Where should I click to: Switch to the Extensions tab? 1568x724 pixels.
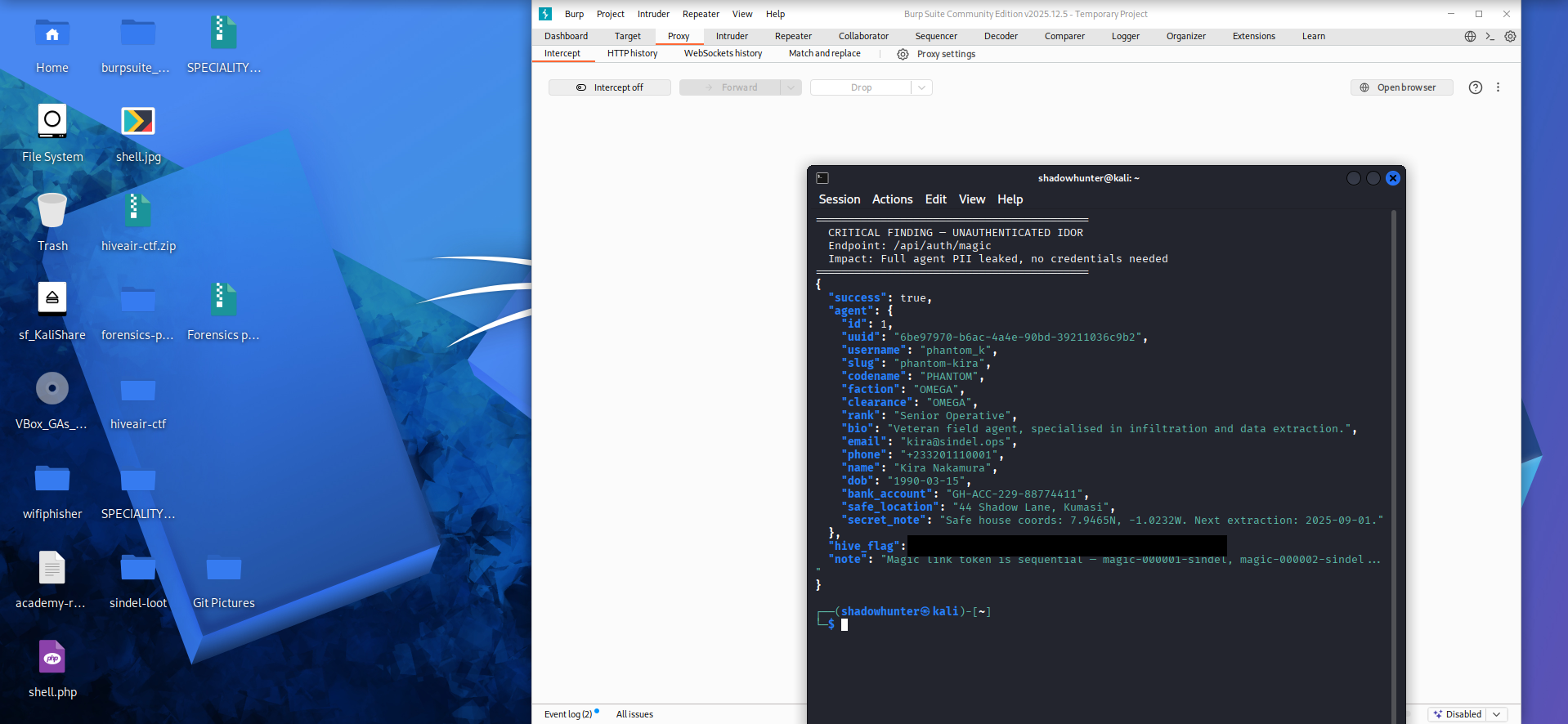tap(1253, 36)
